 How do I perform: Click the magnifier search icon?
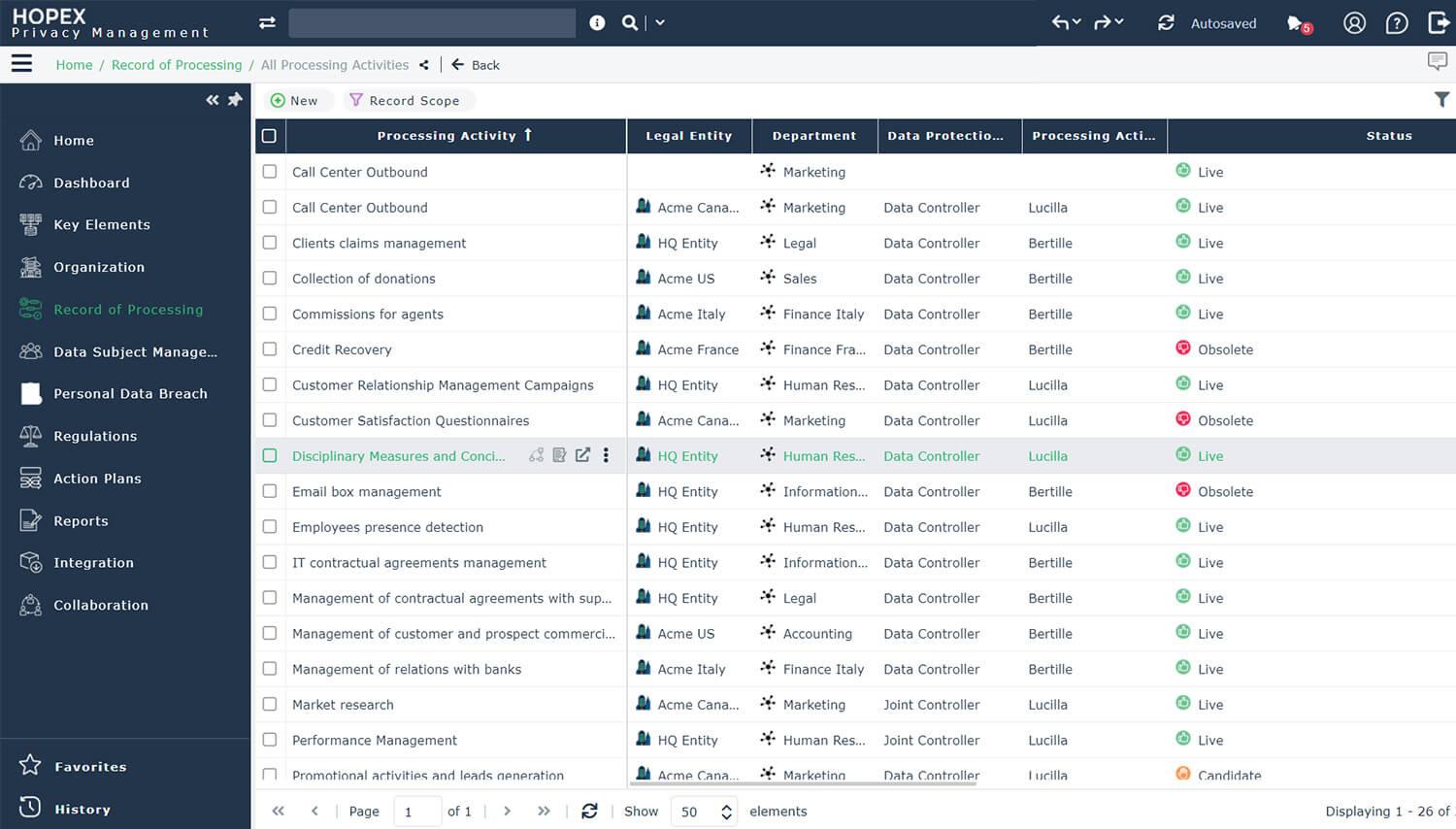(x=630, y=22)
